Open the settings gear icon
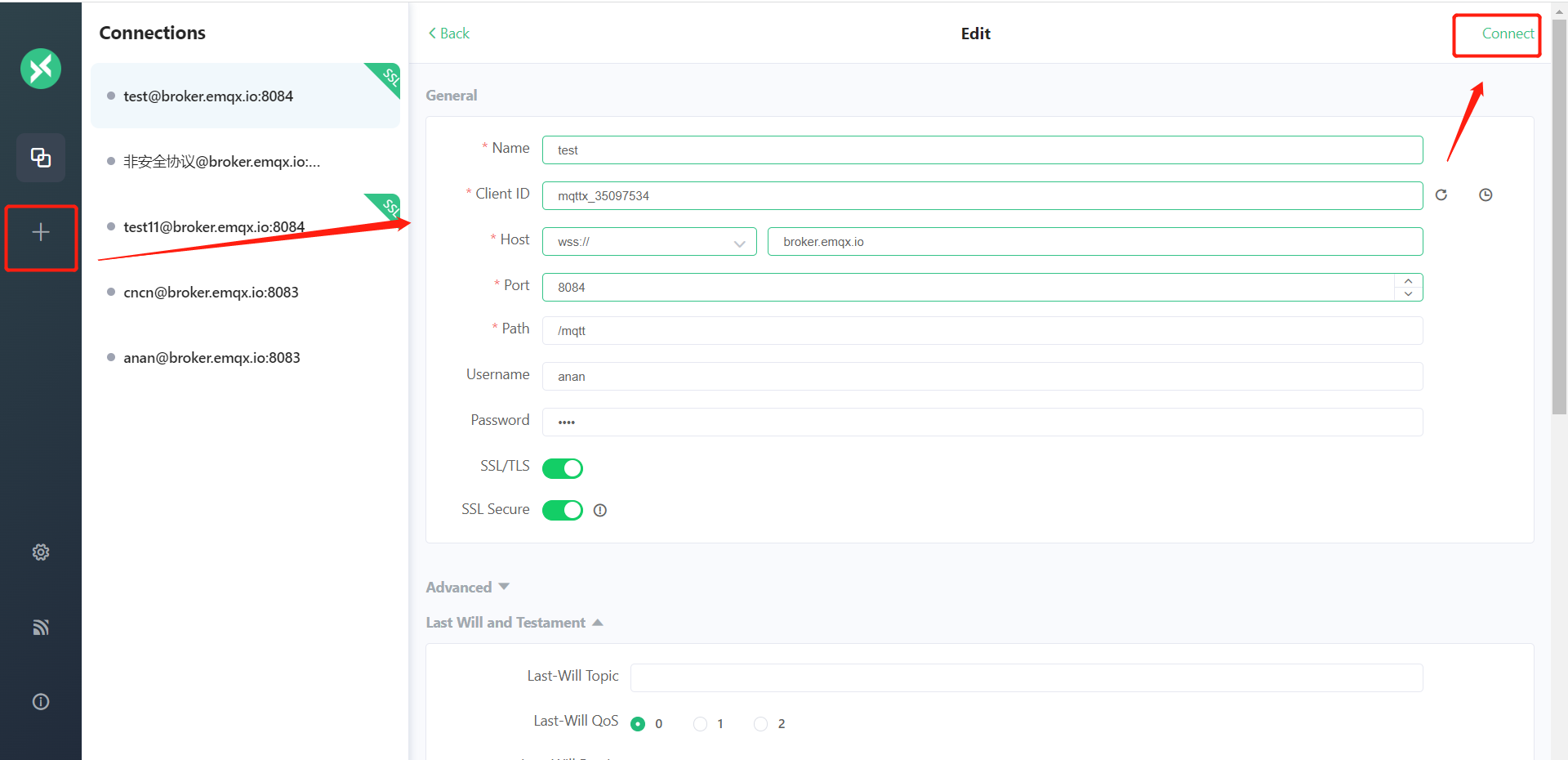Viewport: 1568px width, 760px height. click(x=41, y=552)
